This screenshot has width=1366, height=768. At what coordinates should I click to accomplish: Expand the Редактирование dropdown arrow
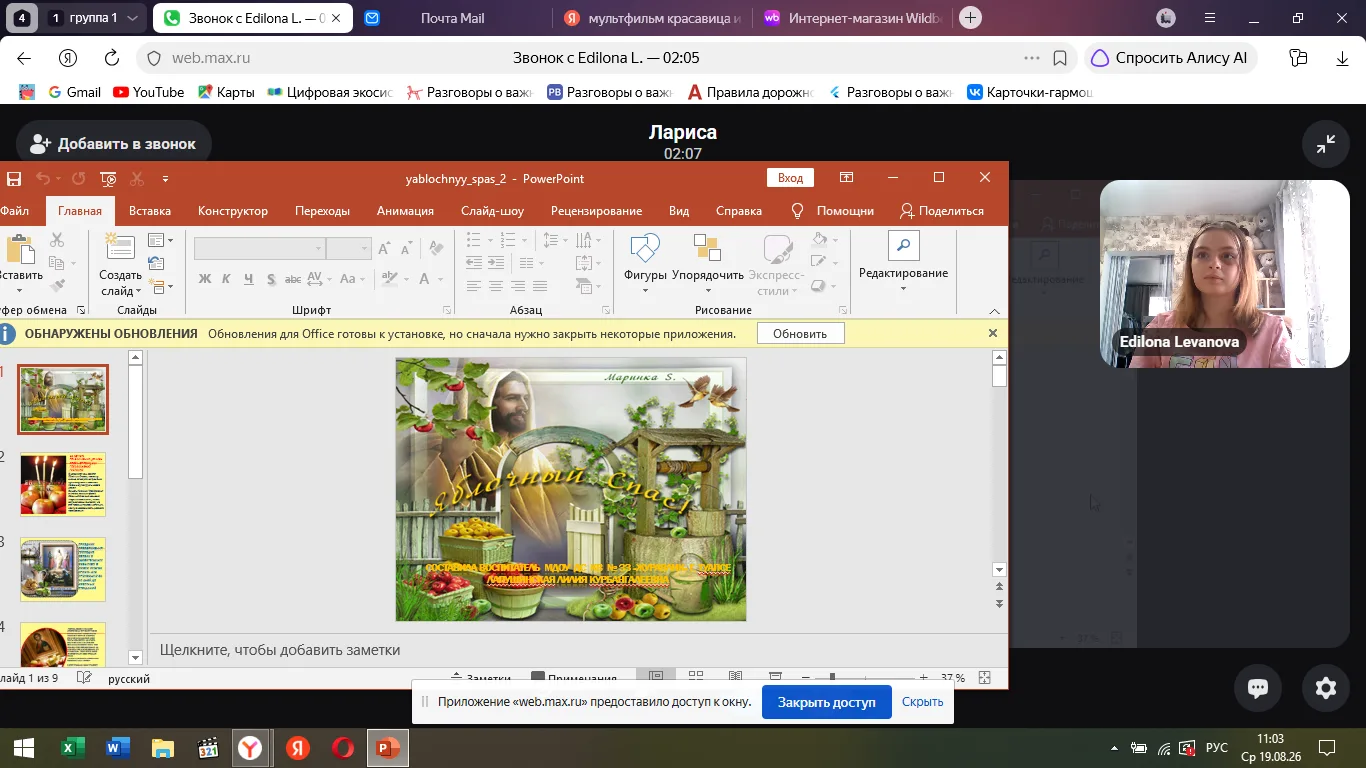[903, 290]
